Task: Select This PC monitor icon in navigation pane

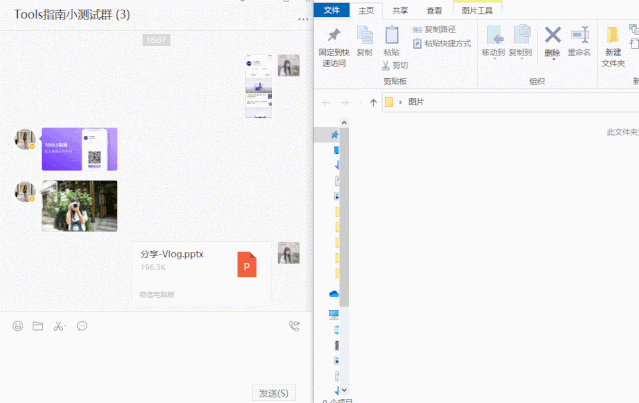Action: pyautogui.click(x=334, y=314)
